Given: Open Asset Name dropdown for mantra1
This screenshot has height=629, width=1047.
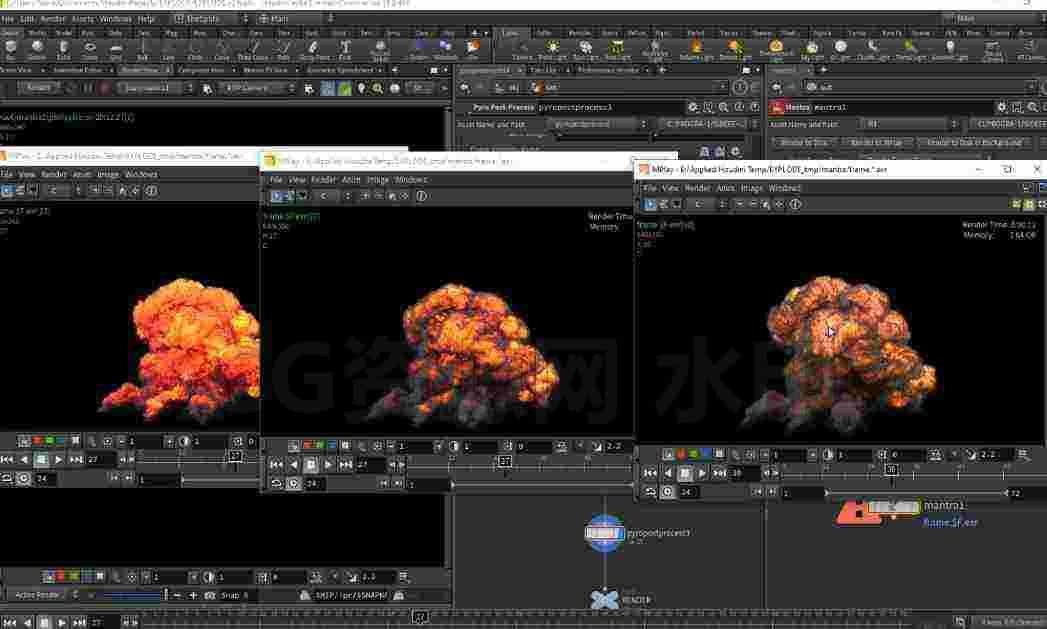Looking at the screenshot, I should 909,124.
